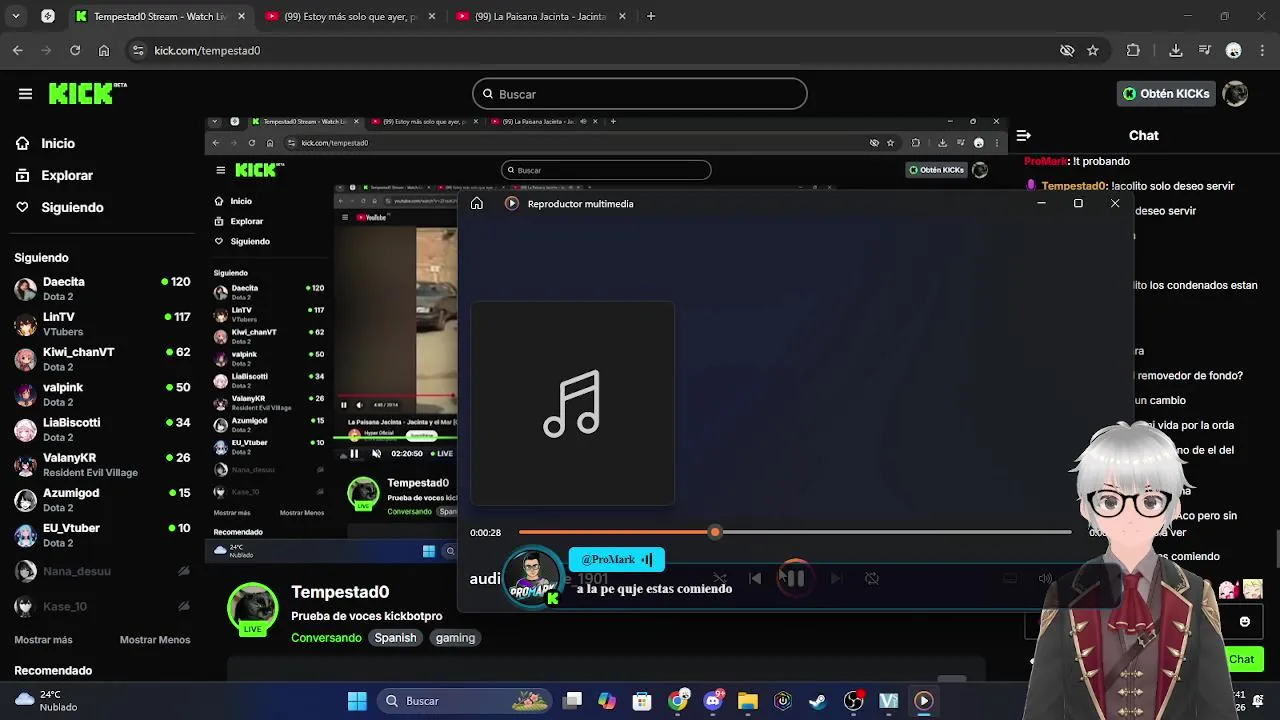
Task: Open Discord from the taskbar
Action: pyautogui.click(x=713, y=701)
